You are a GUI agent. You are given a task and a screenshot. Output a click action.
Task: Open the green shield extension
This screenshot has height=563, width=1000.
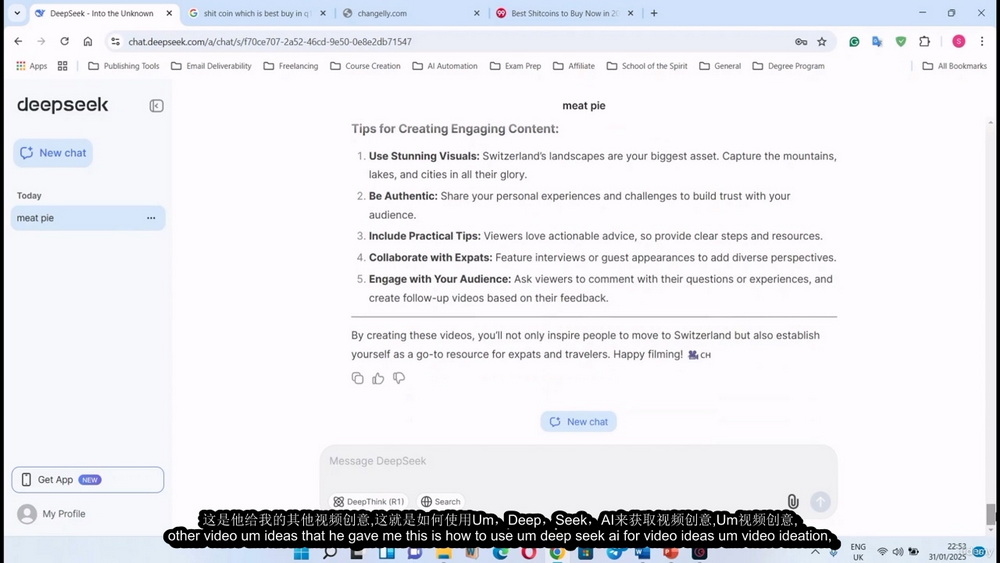click(x=901, y=41)
